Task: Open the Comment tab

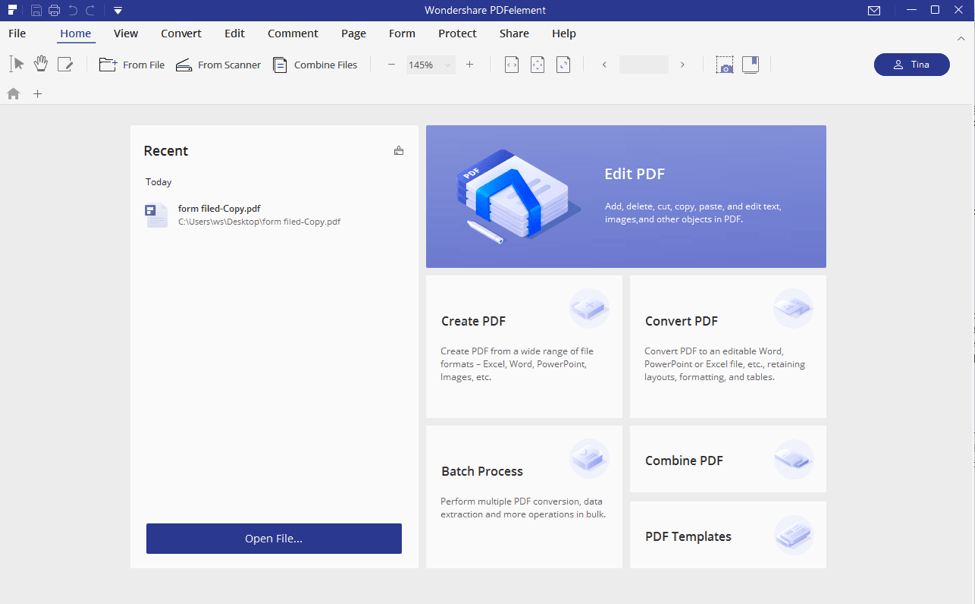Action: pos(293,34)
